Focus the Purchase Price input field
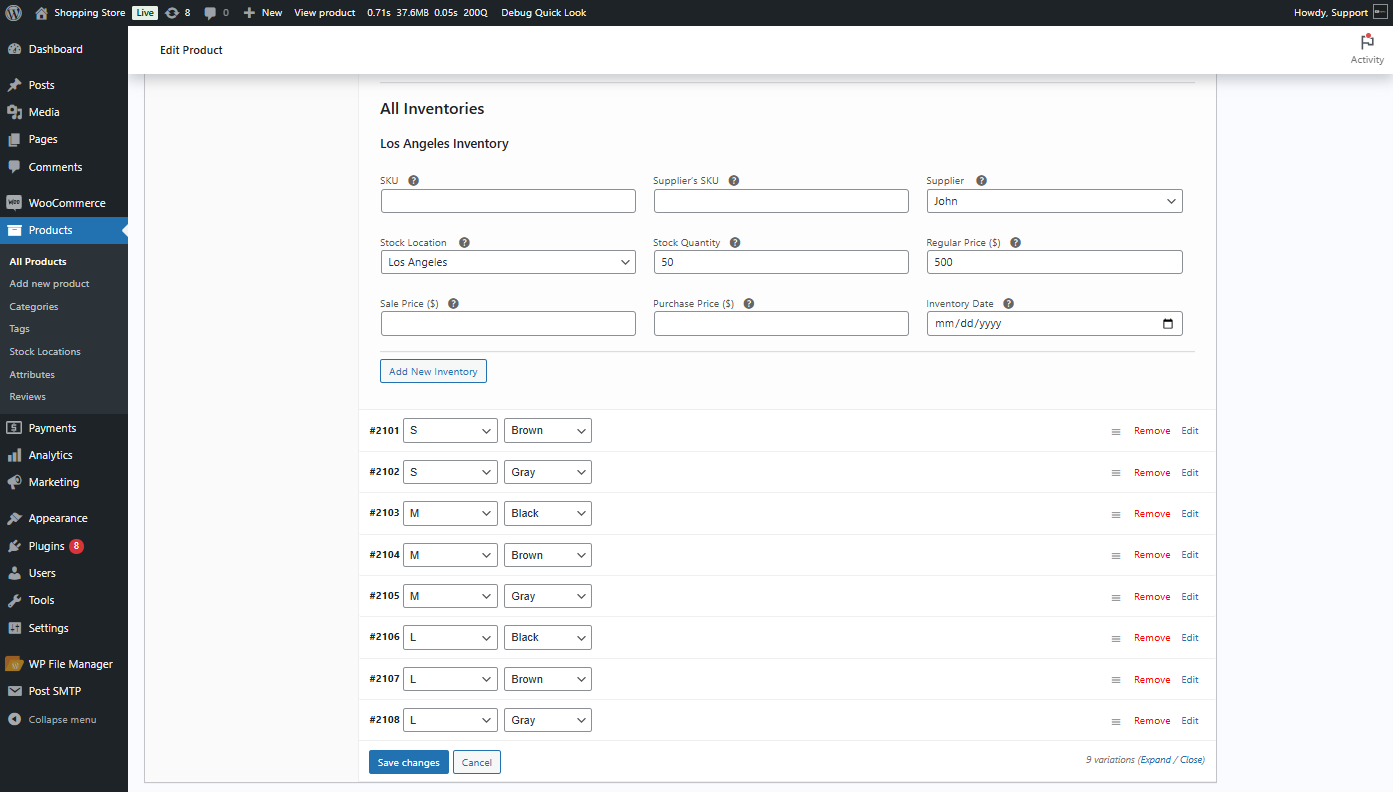Screen dimensions: 1393x792 tap(781, 323)
